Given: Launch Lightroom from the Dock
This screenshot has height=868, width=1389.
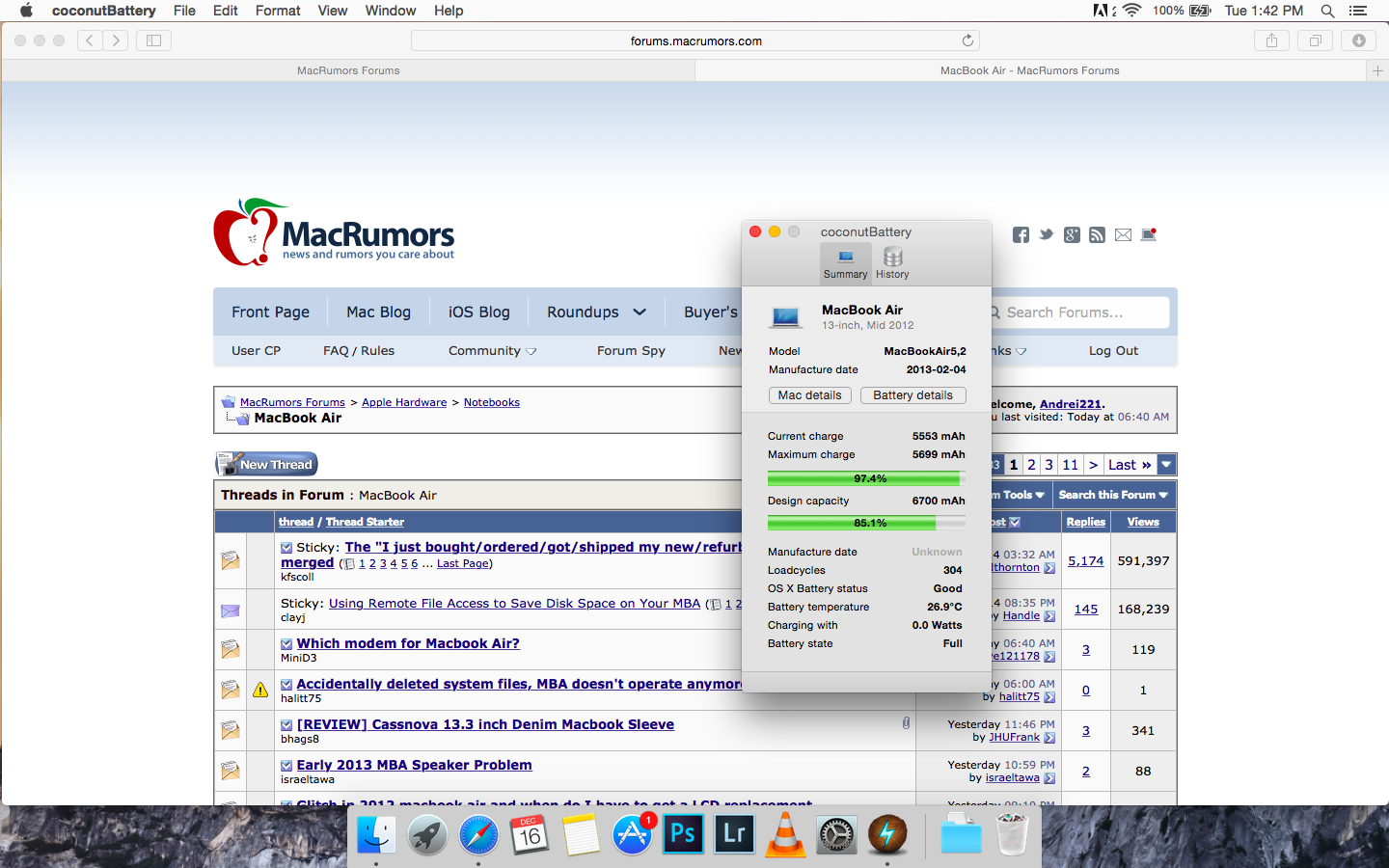Looking at the screenshot, I should [734, 834].
